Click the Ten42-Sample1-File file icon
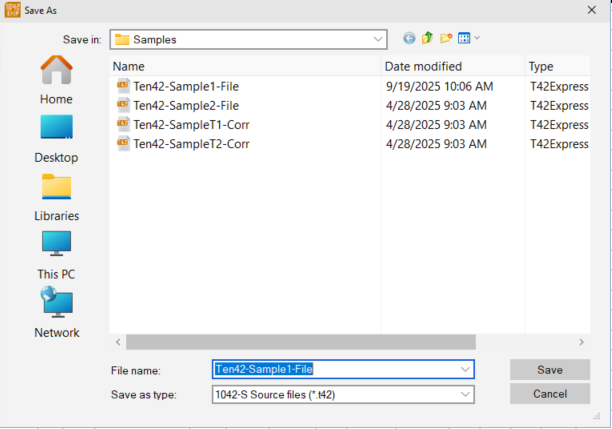Viewport: 612px width, 429px height. (123, 85)
